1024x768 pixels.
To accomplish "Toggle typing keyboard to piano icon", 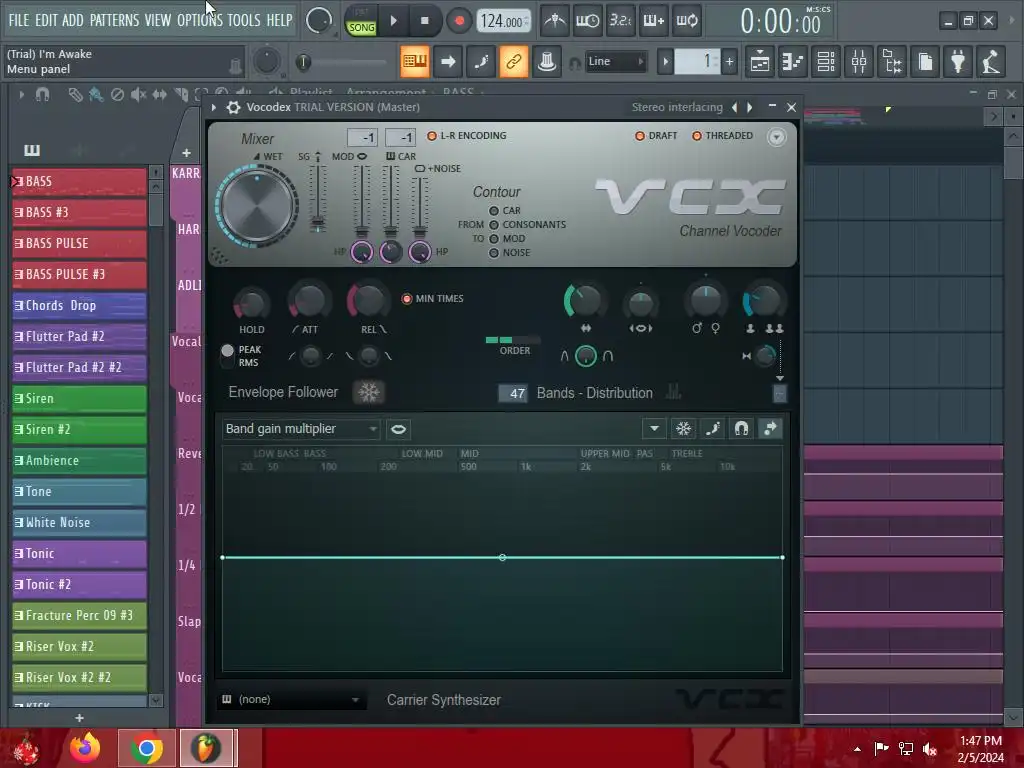I will (x=415, y=61).
